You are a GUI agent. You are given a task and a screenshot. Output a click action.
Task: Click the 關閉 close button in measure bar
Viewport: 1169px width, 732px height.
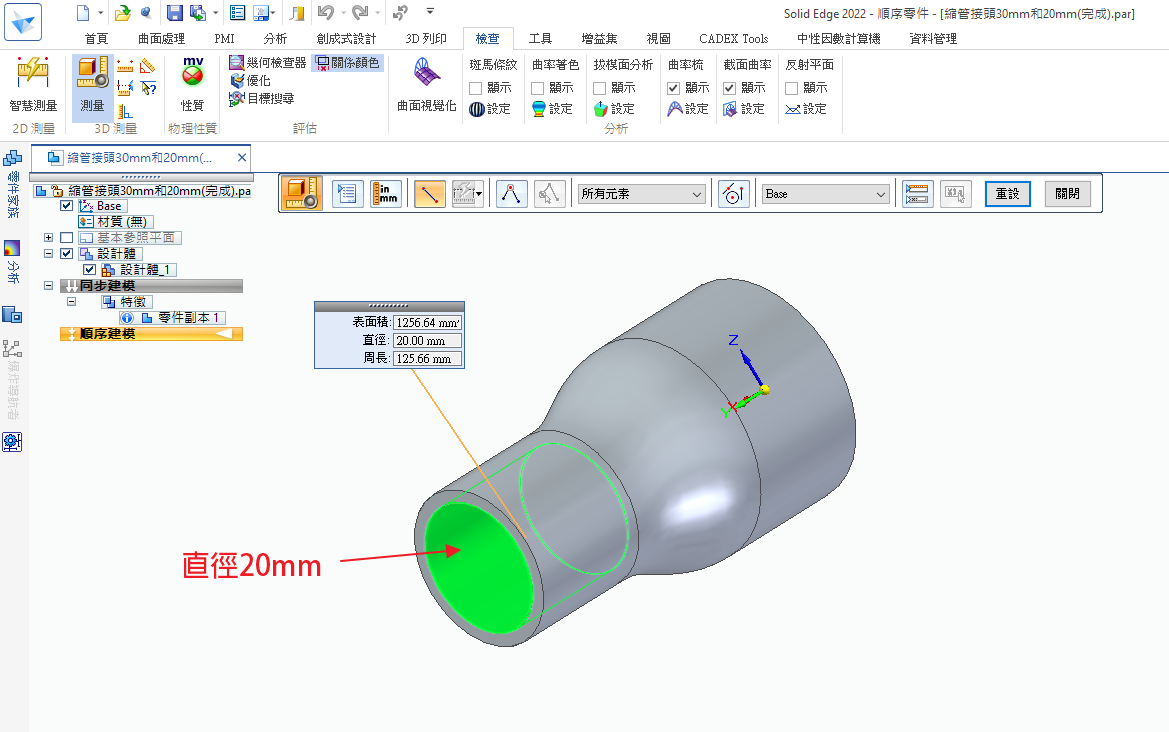1067,194
